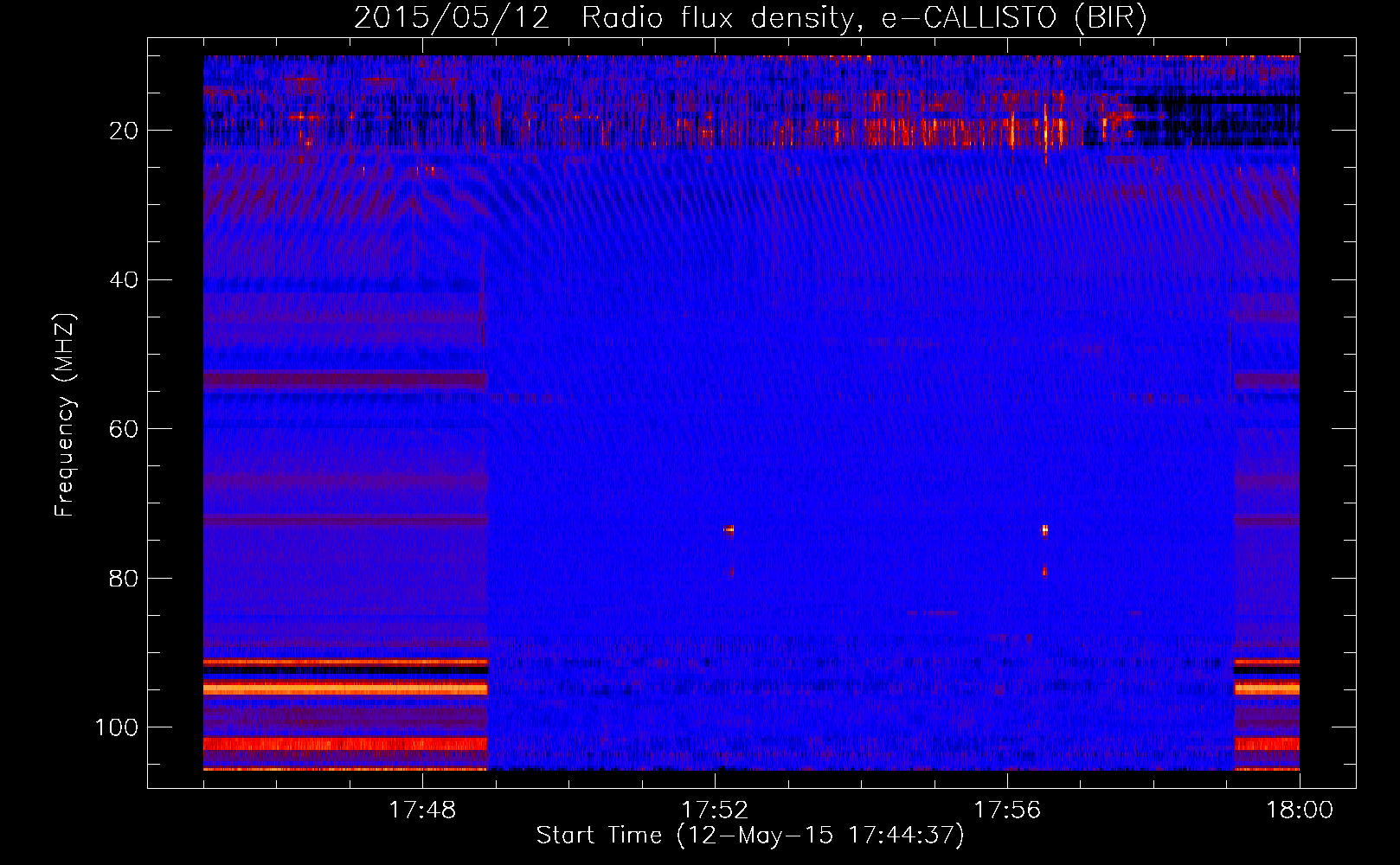1400x865 pixels.
Task: Click the 18:00 time tick label
Action: point(1300,811)
